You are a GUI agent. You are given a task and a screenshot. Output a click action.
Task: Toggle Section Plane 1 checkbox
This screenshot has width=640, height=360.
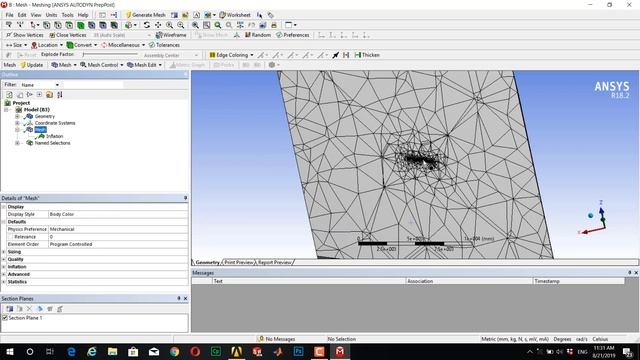[x=5, y=318]
